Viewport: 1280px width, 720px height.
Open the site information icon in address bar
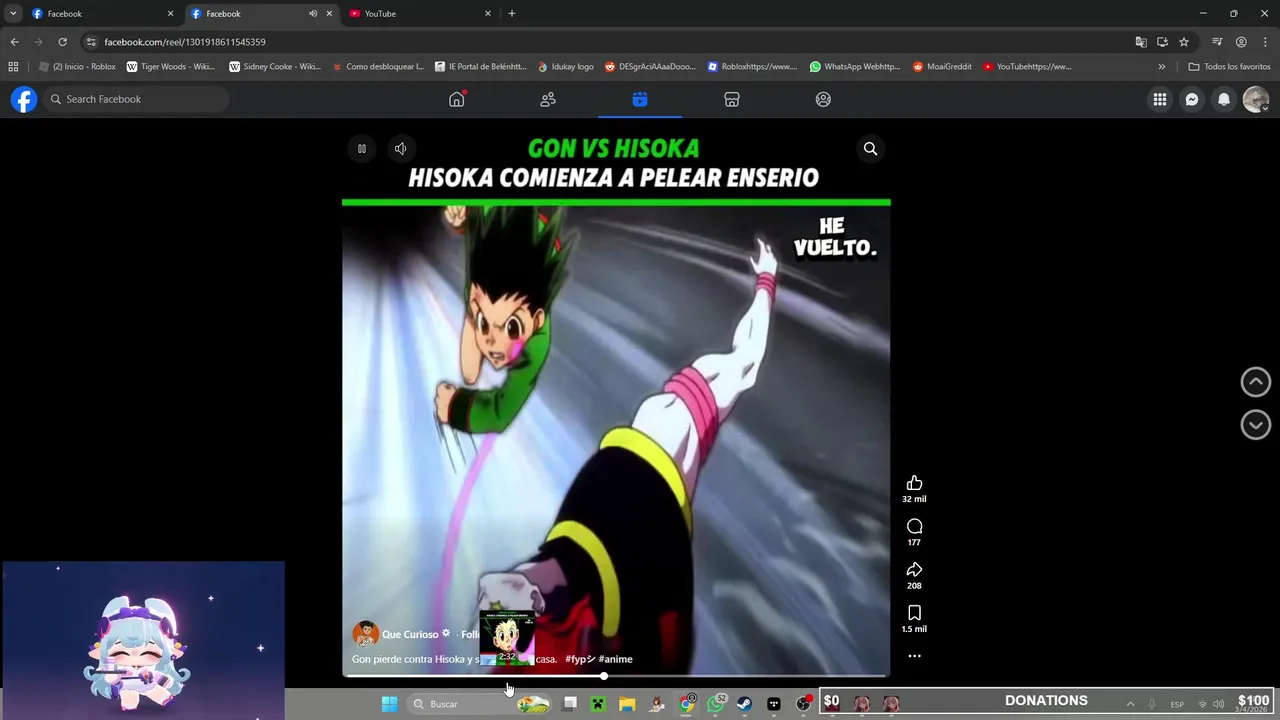pos(91,42)
